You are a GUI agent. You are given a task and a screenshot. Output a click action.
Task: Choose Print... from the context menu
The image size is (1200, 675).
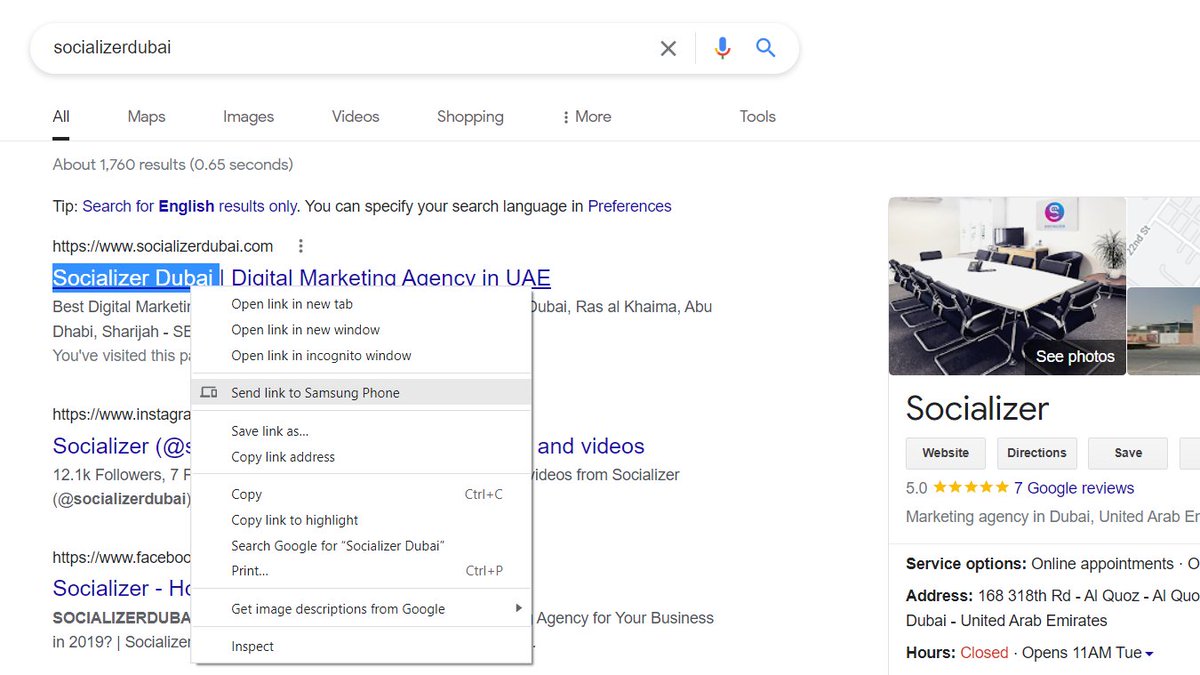click(x=361, y=571)
